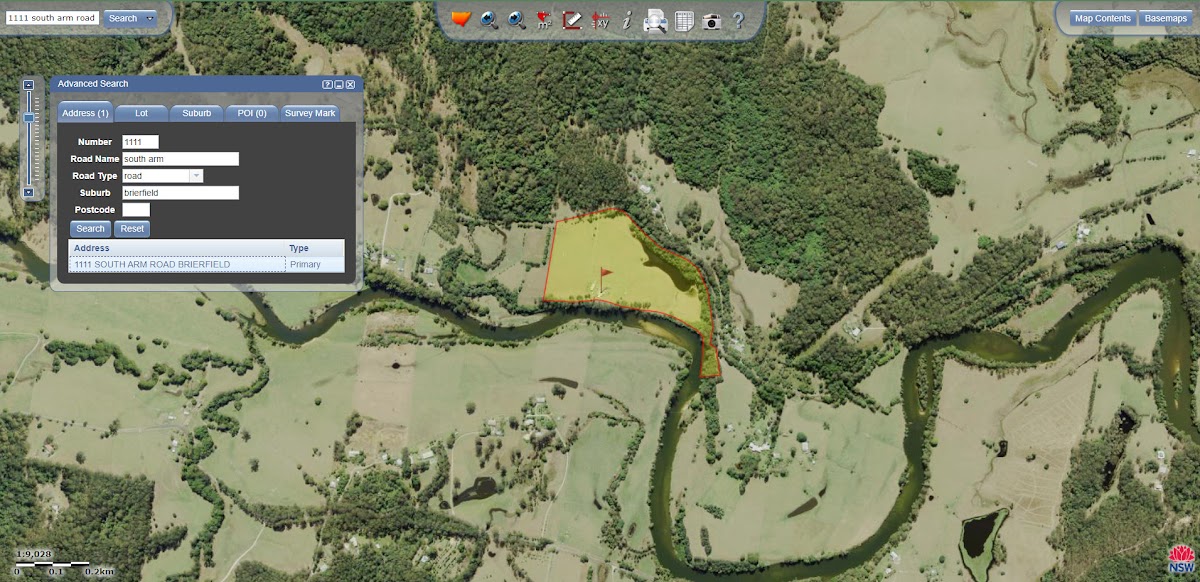
Task: Go to the next map extent
Action: point(517,19)
